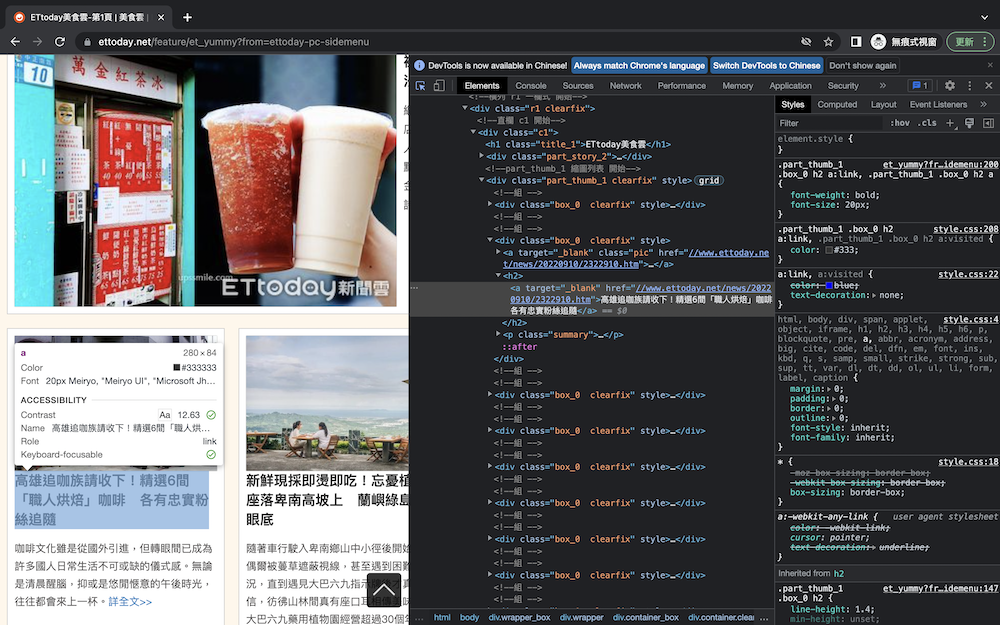Click Always match Chrome's language
Viewport: 1000px width, 625px height.
pyautogui.click(x=639, y=65)
